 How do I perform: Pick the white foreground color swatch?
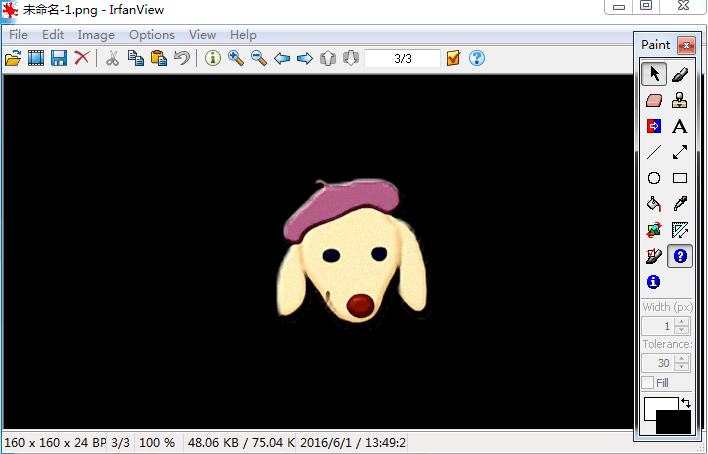pos(651,407)
